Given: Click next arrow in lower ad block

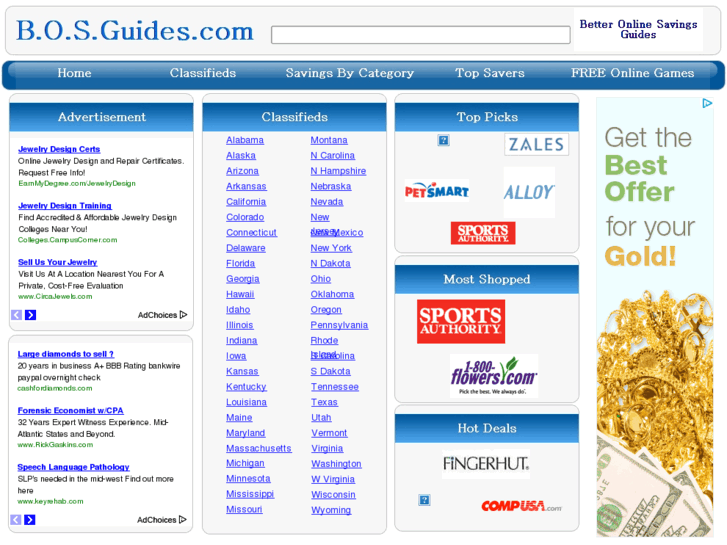Looking at the screenshot, I should [30, 519].
